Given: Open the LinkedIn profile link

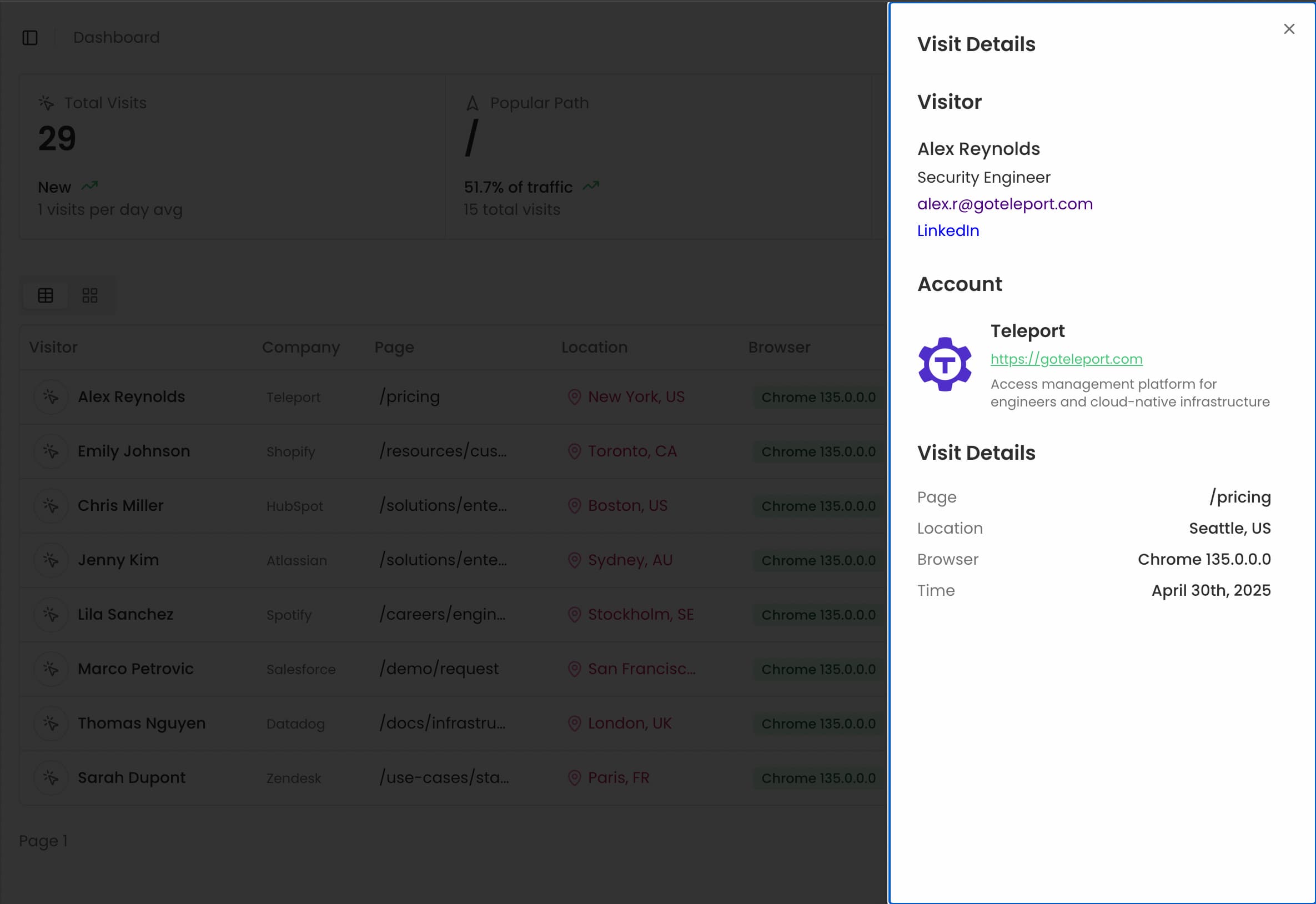Looking at the screenshot, I should tap(948, 230).
